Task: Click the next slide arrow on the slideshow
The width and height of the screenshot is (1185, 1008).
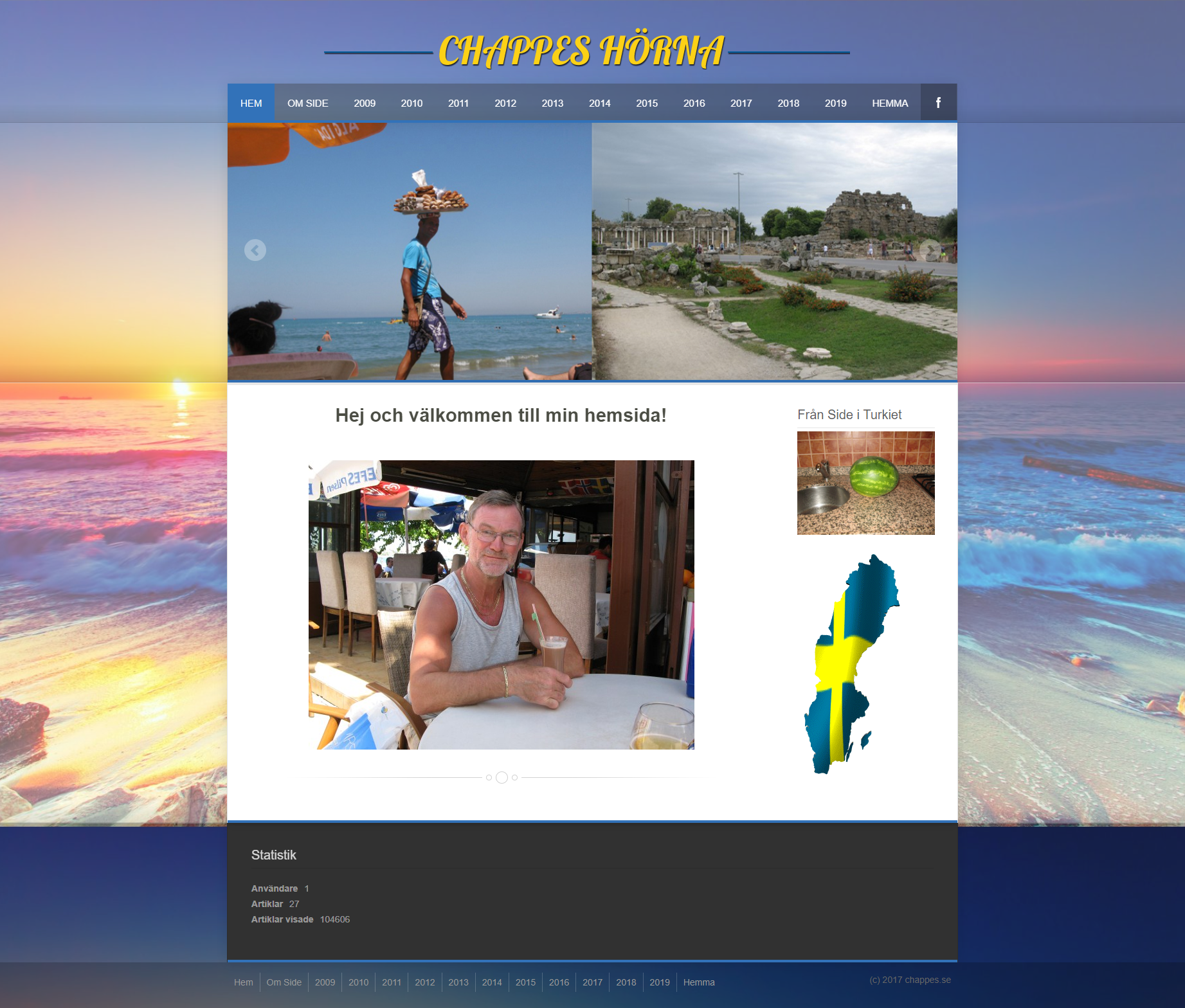Action: coord(930,251)
